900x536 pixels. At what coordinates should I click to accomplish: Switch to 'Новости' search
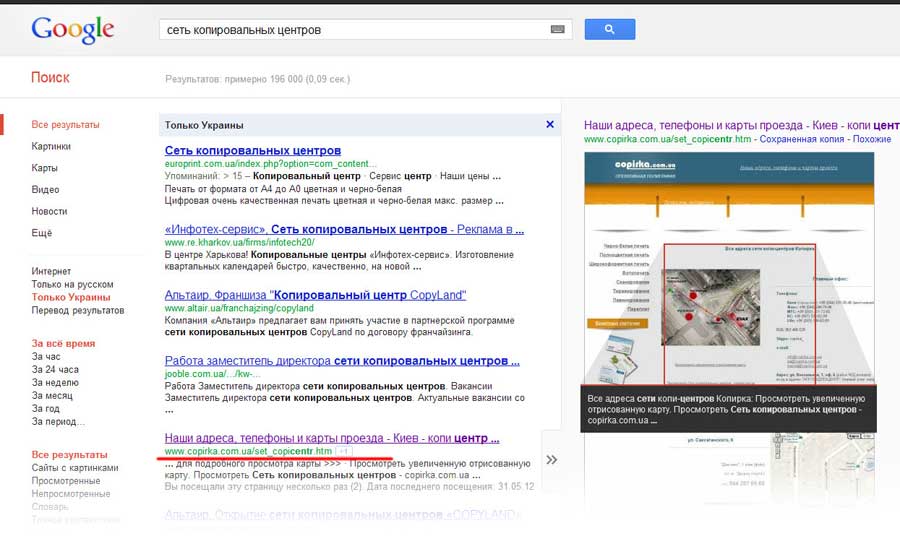(49, 211)
